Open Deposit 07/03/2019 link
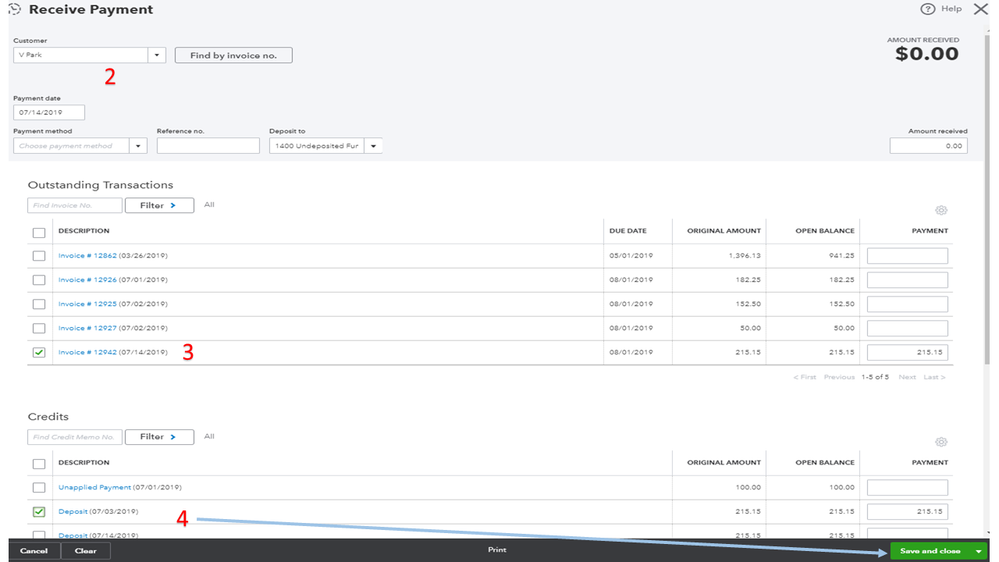The height and width of the screenshot is (562, 999). click(73, 512)
